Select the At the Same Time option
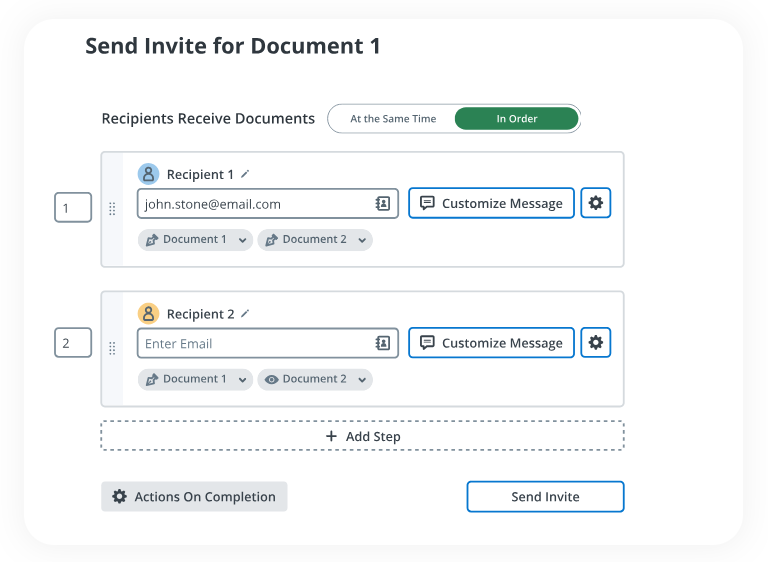This screenshot has height=562, width=768. tap(393, 119)
